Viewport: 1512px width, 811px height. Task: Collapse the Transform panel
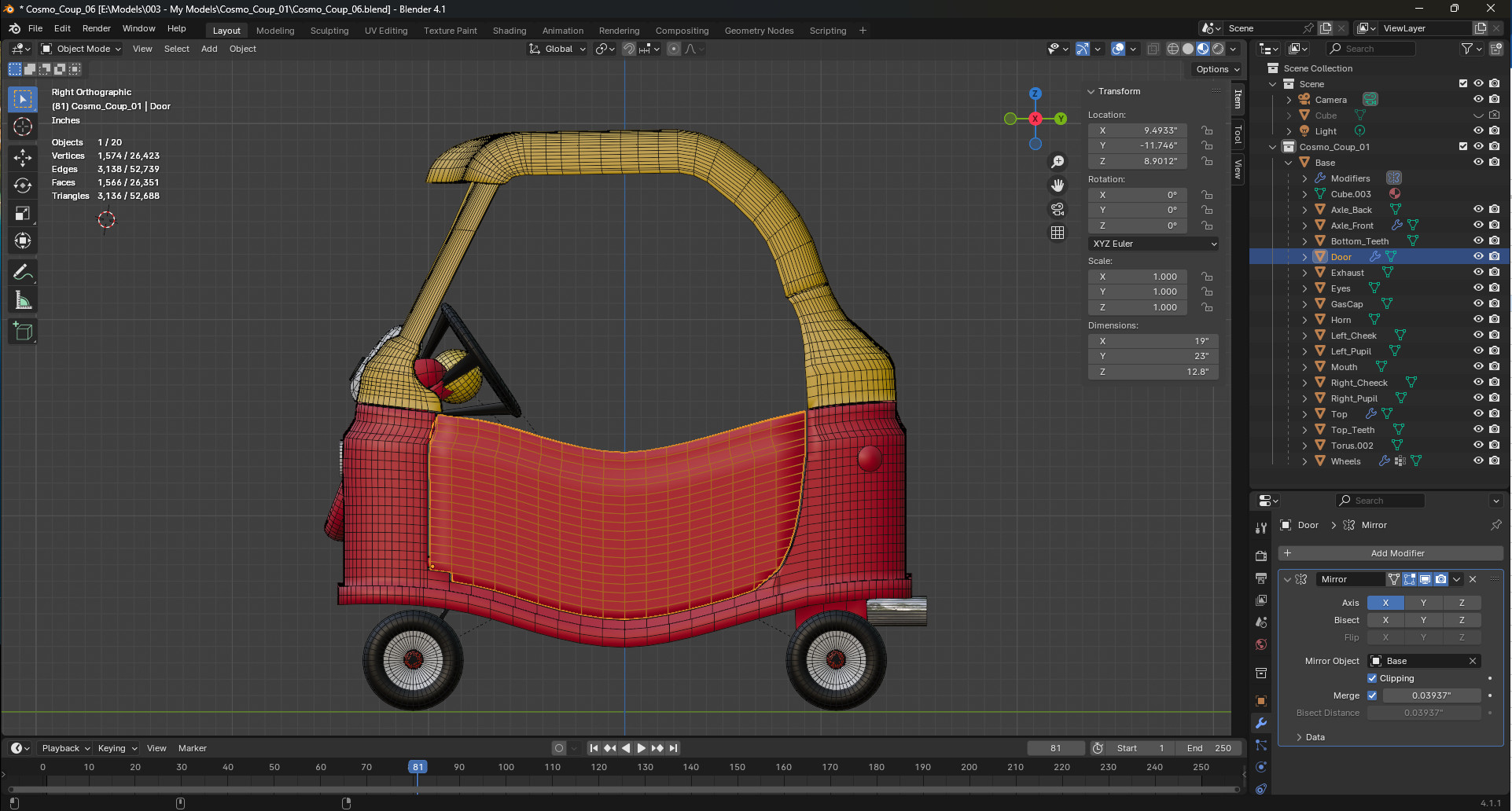[1091, 91]
